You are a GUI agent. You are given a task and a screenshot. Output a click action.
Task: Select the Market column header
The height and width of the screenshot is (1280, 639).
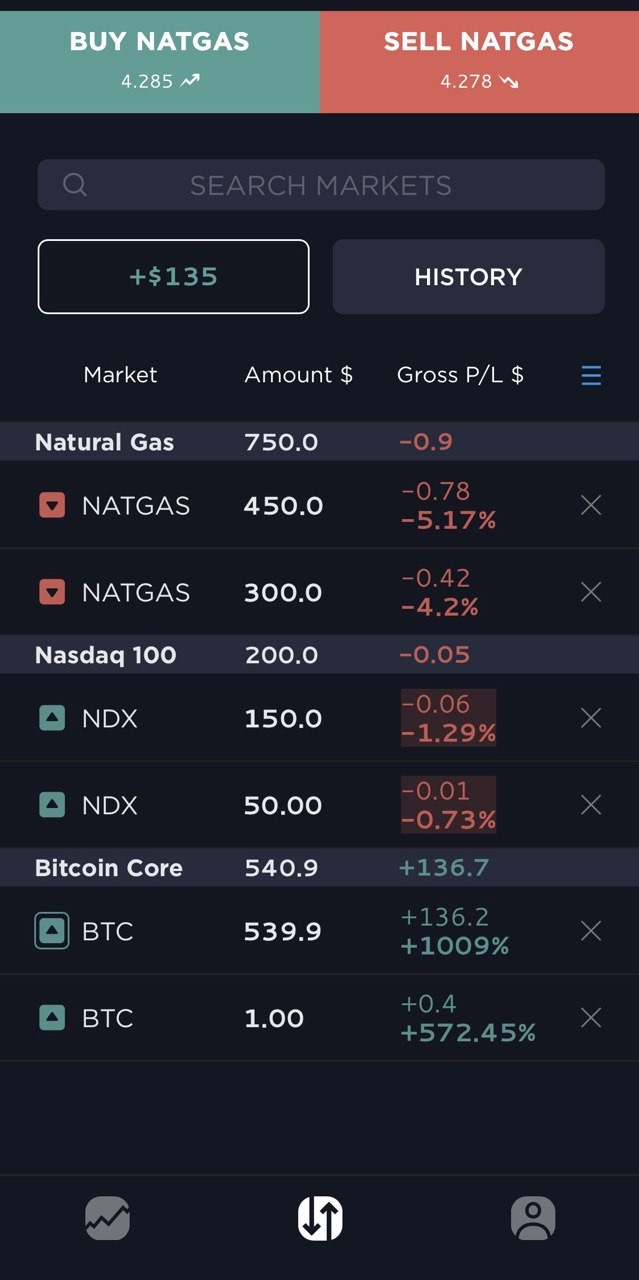[120, 375]
